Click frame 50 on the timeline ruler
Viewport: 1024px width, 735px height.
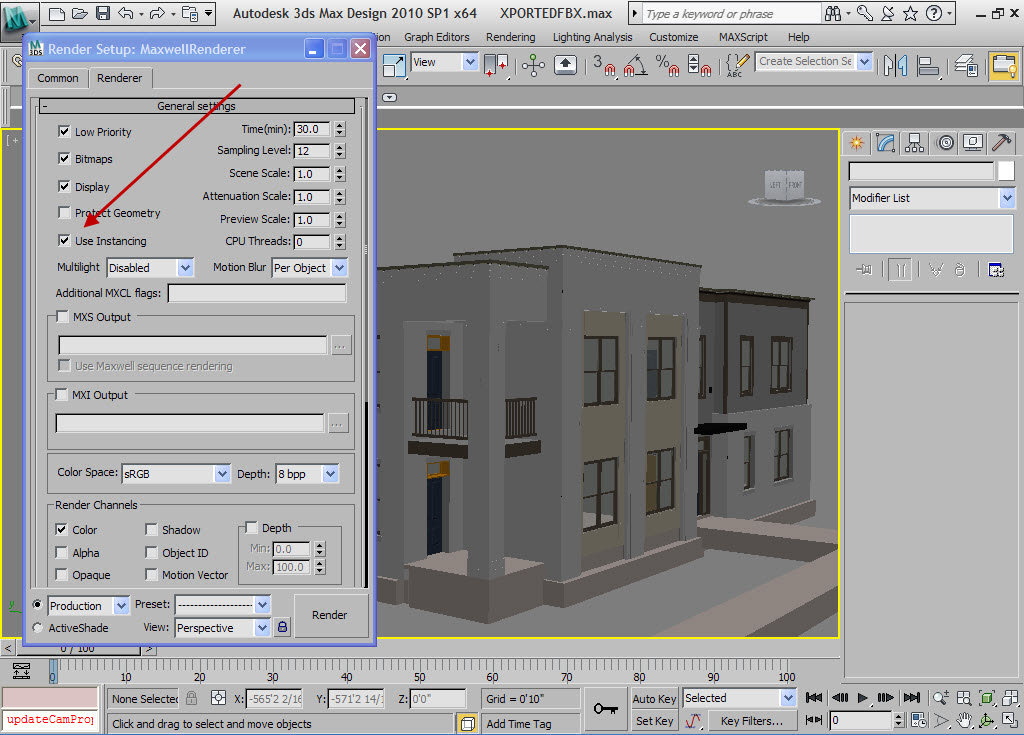pyautogui.click(x=420, y=670)
